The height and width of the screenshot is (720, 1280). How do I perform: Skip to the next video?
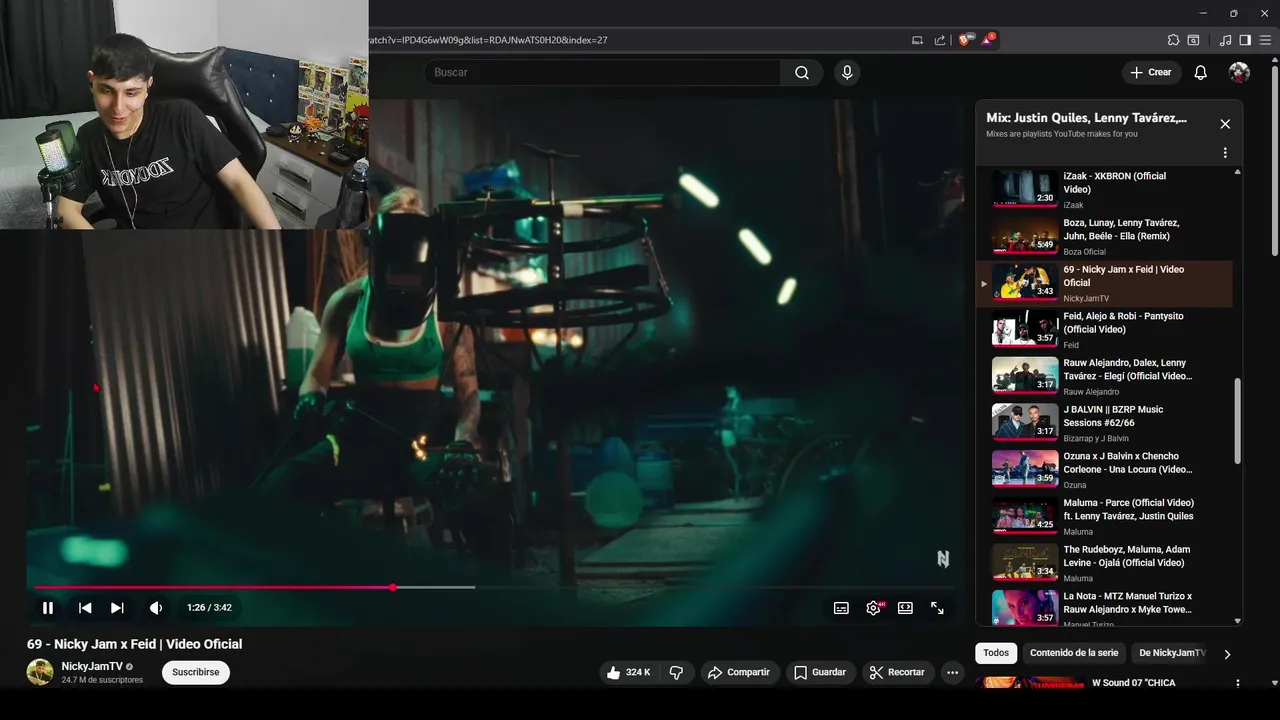click(117, 607)
